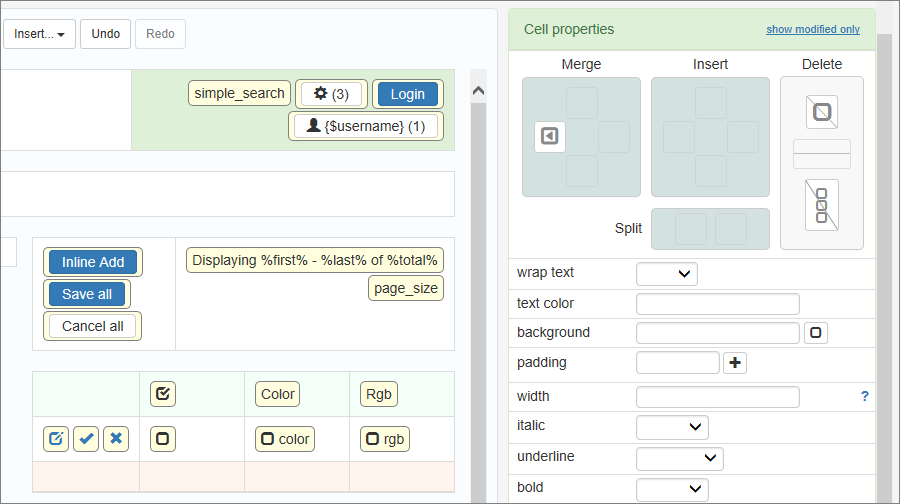This screenshot has height=504, width=900.
Task: Open the Insert... dropdown menu
Action: click(x=39, y=34)
